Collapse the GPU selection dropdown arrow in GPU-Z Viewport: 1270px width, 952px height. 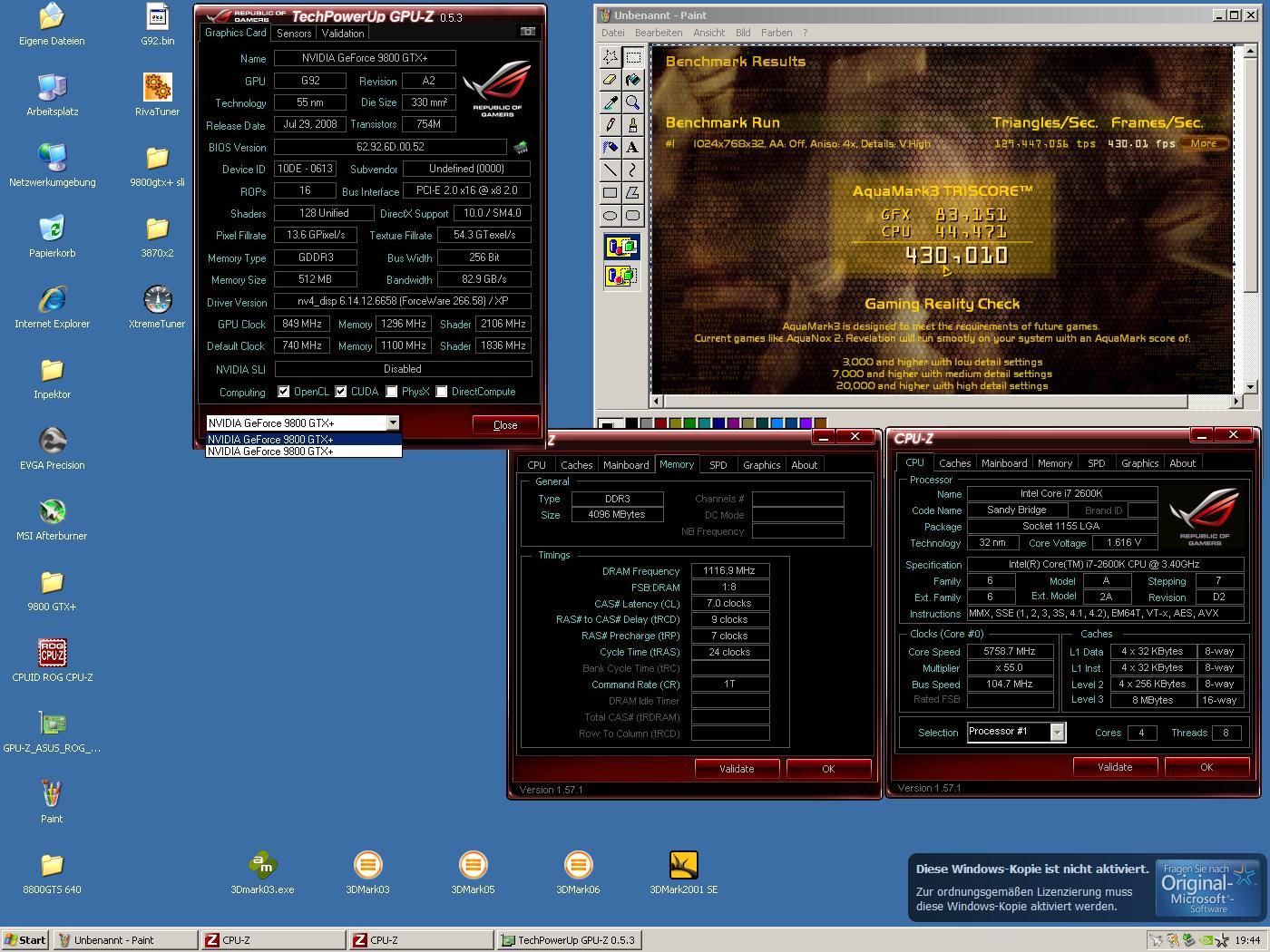(393, 423)
